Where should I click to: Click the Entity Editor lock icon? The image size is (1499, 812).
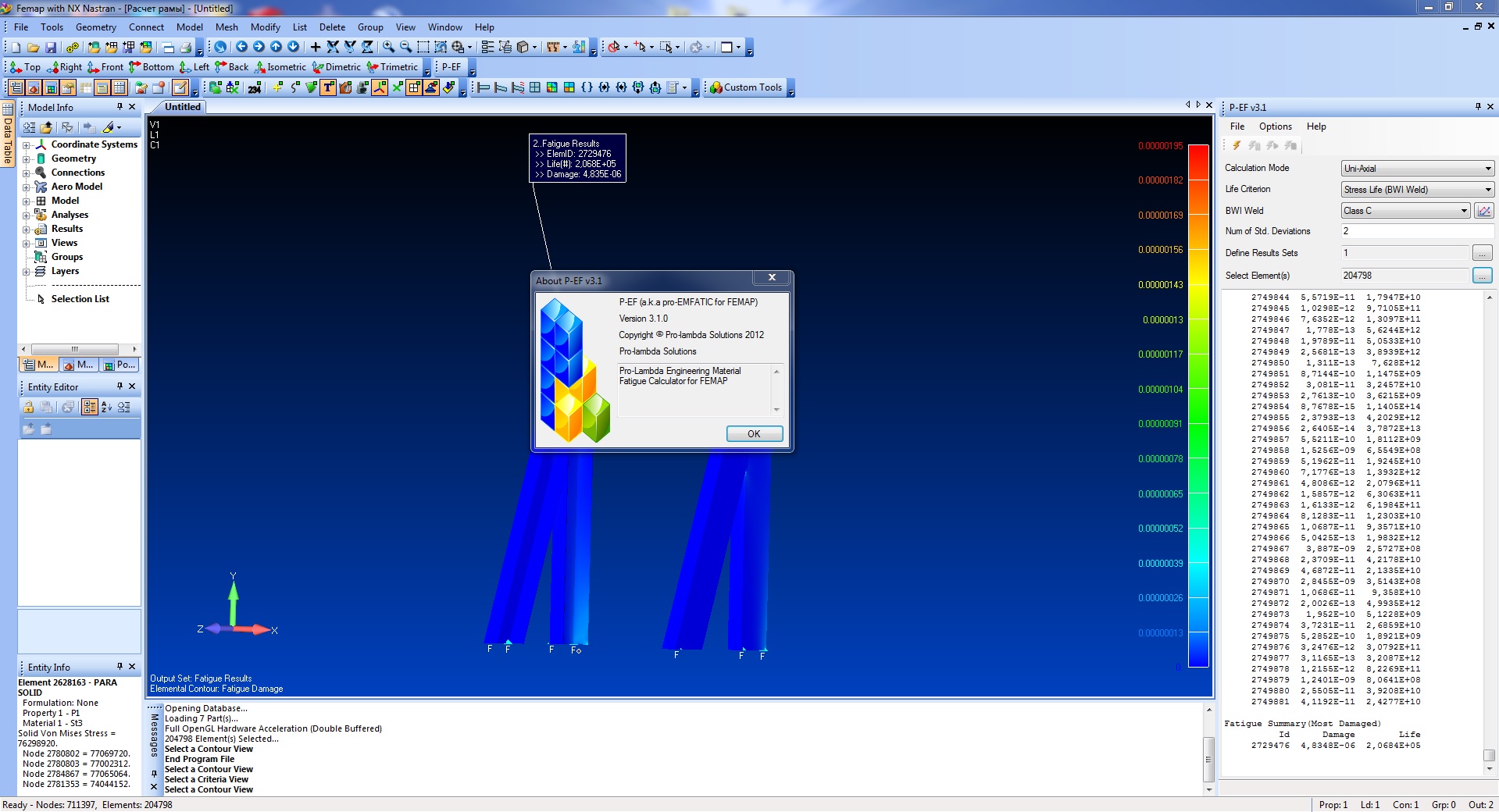click(29, 407)
